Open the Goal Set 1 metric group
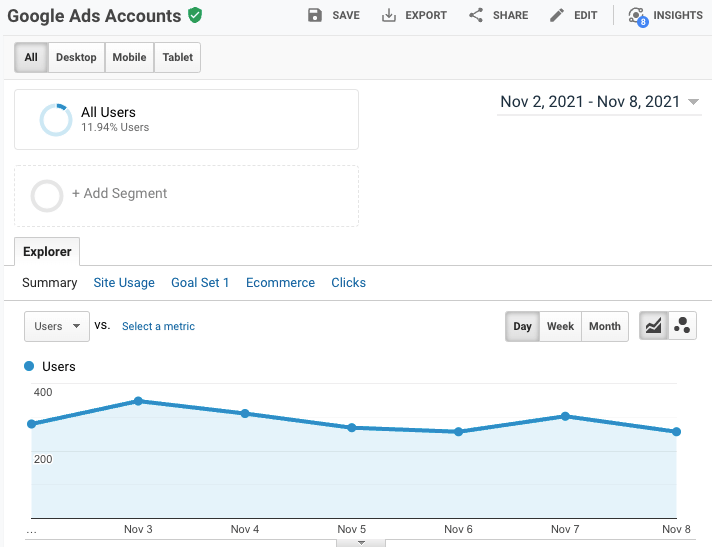The image size is (712, 547). (200, 282)
